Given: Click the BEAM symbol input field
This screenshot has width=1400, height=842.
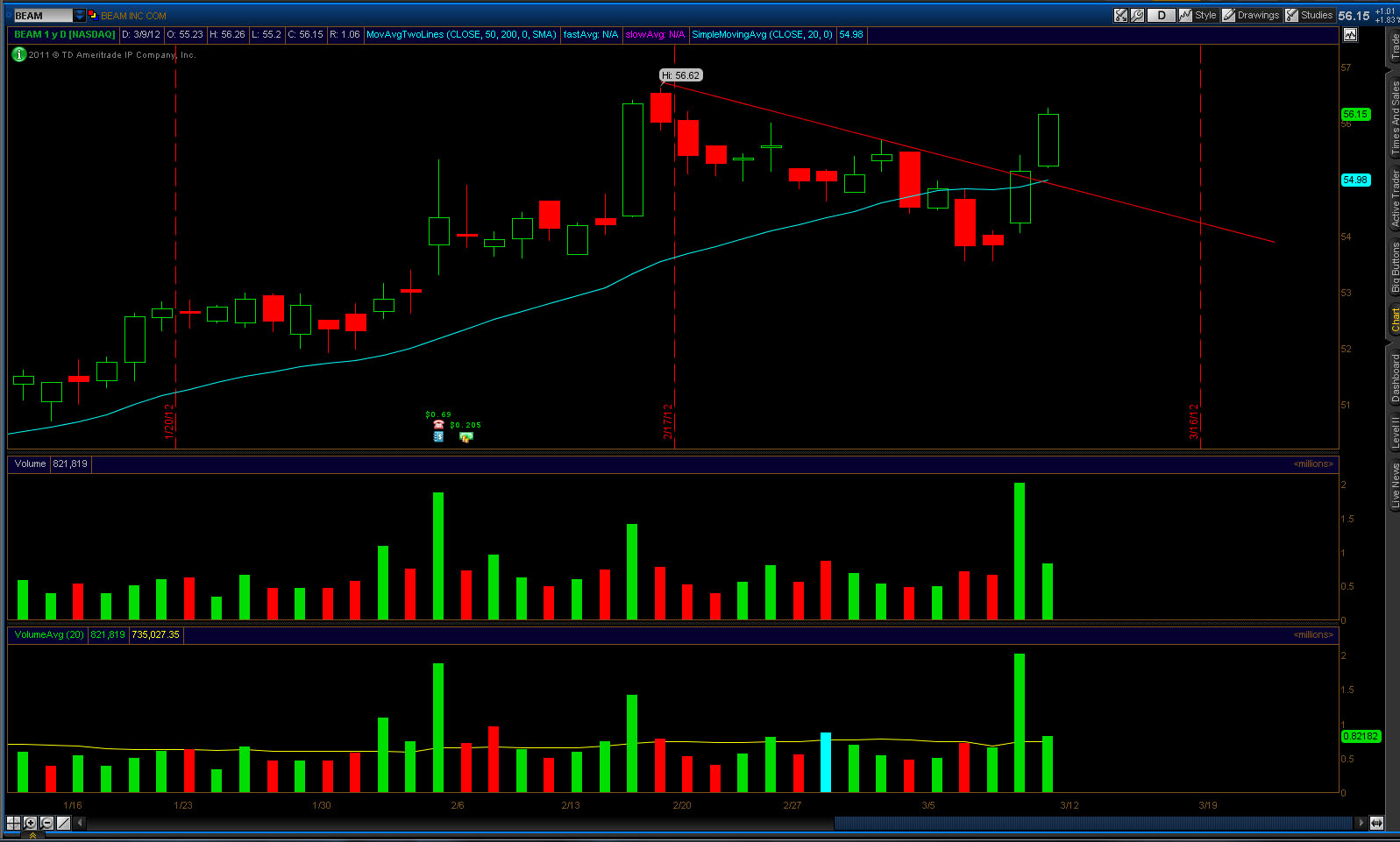Looking at the screenshot, I should (x=42, y=15).
